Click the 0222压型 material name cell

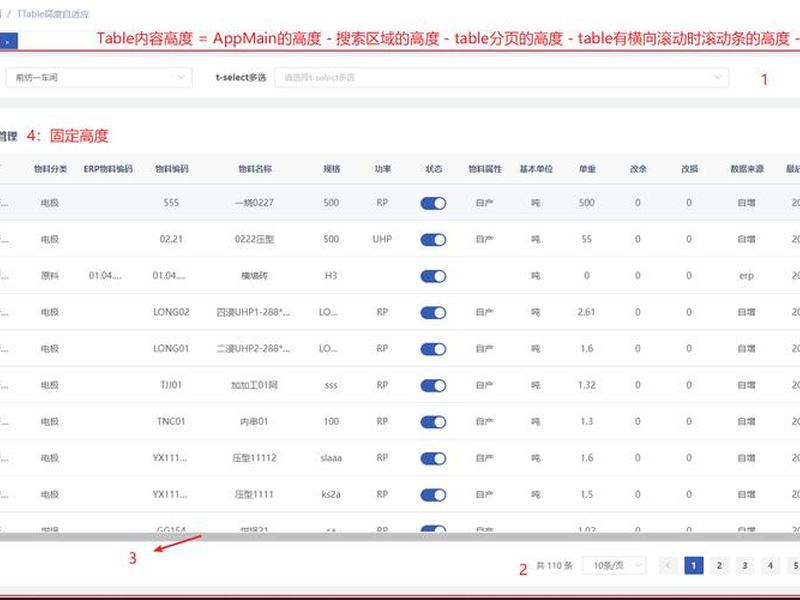pyautogui.click(x=254, y=239)
